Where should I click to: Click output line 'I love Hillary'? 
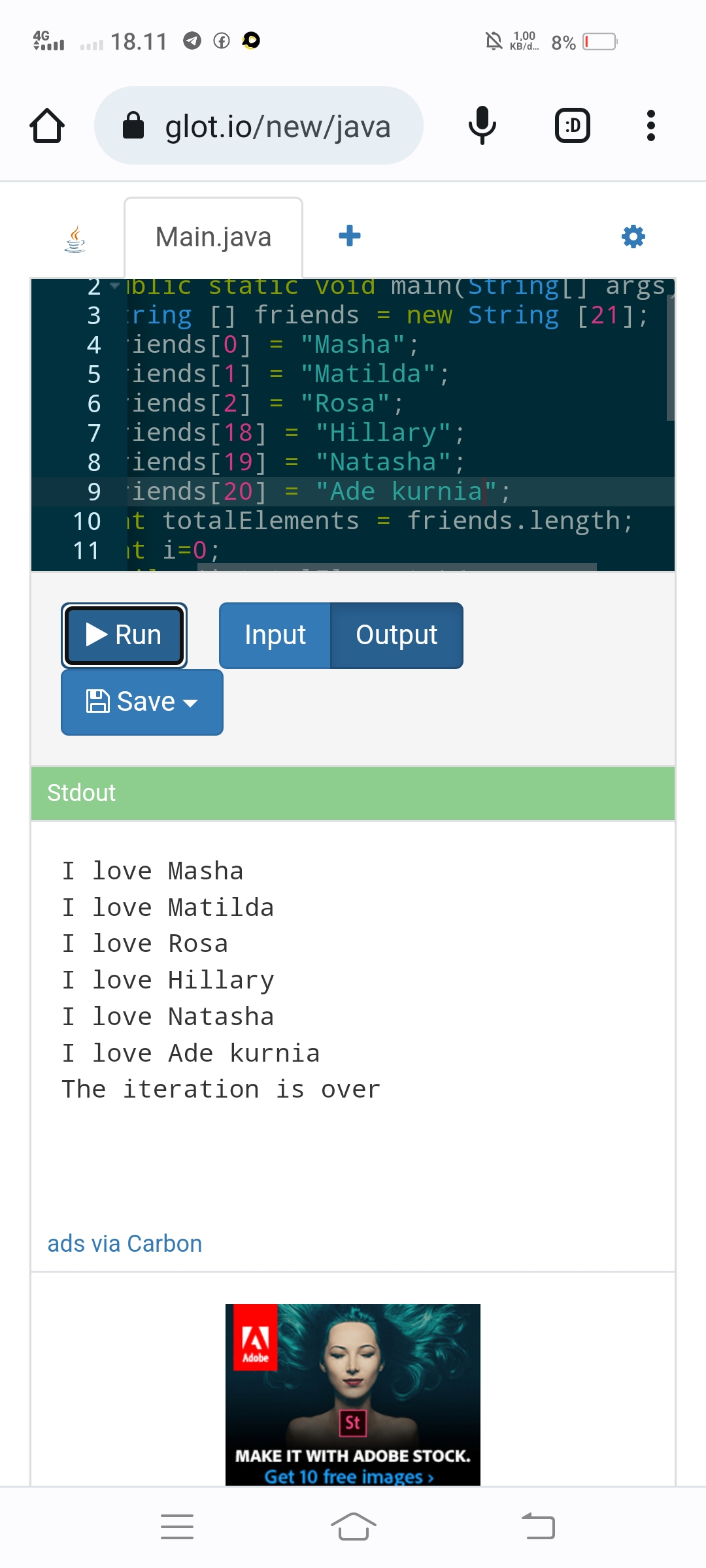click(168, 980)
